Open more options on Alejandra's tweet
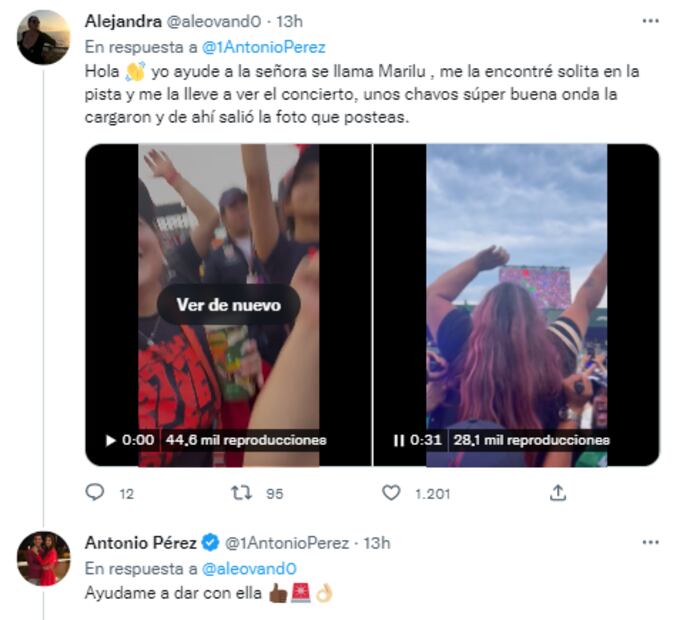The image size is (680, 620). point(651,21)
